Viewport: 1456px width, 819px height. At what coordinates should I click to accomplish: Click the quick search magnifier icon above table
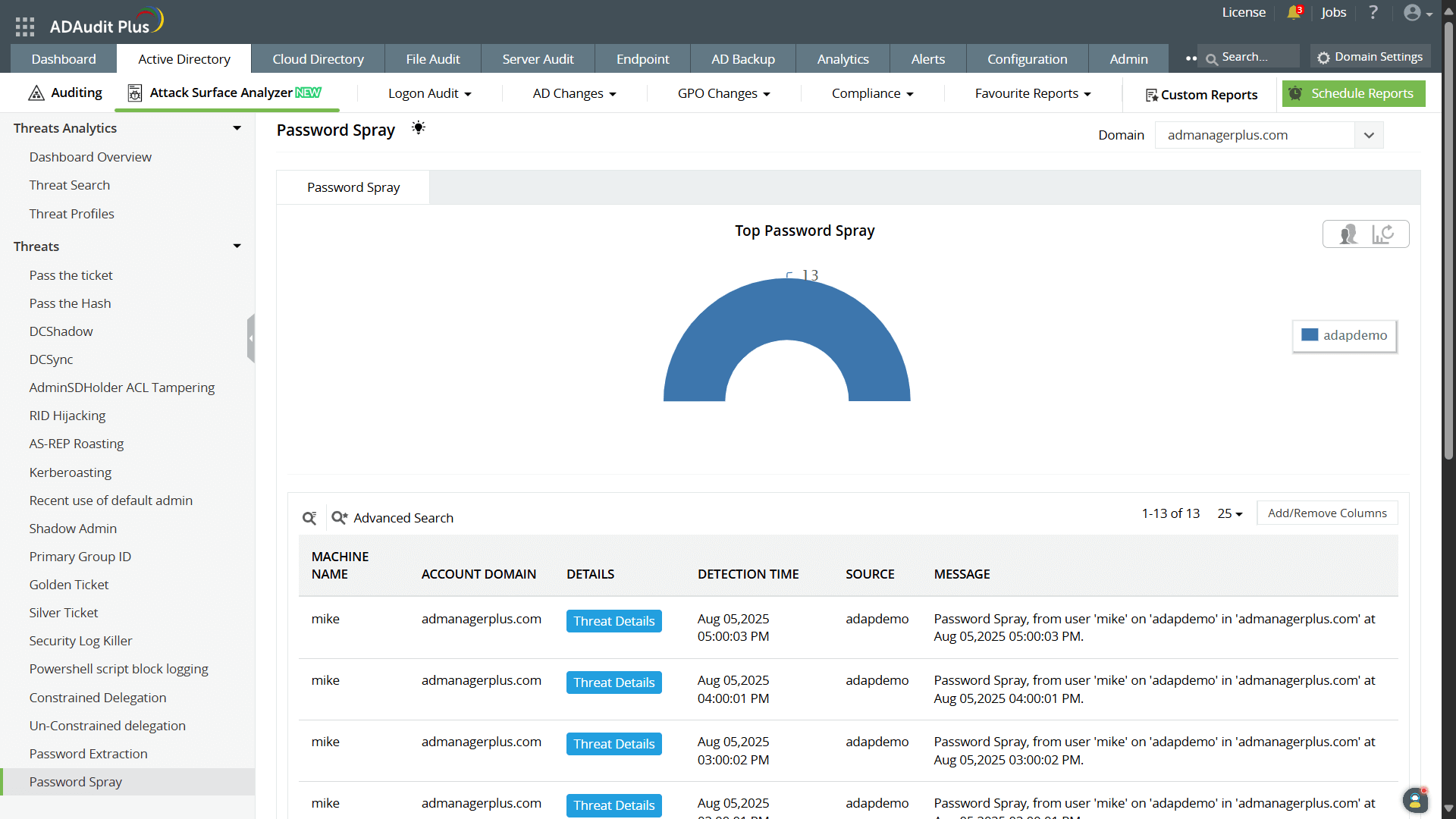pos(309,518)
